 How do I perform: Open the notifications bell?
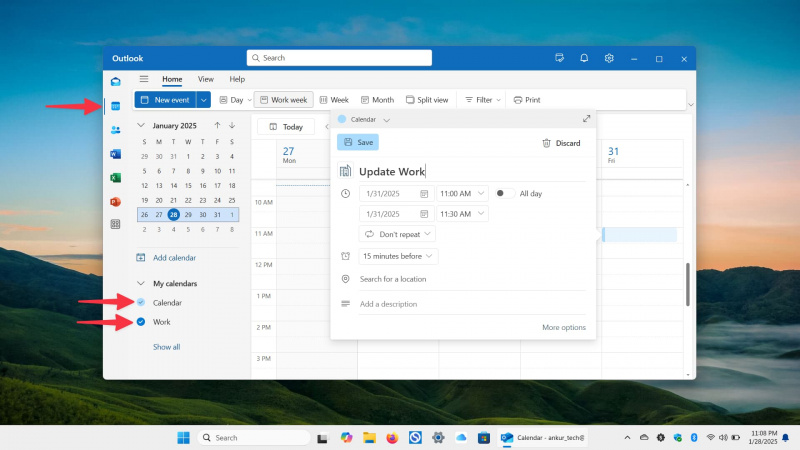584,58
